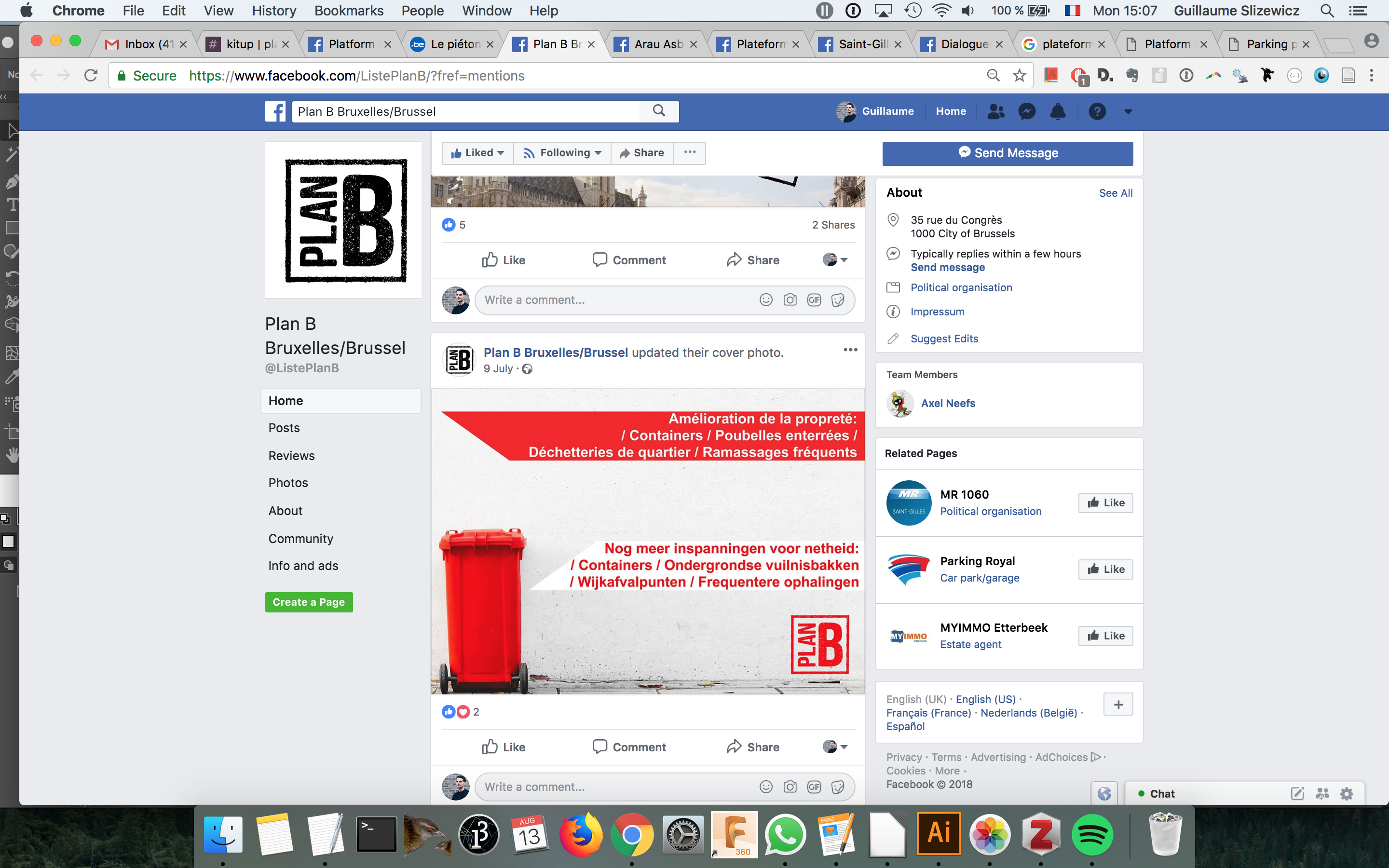The height and width of the screenshot is (868, 1389).
Task: Create new group in Chat bar
Action: tap(1322, 793)
